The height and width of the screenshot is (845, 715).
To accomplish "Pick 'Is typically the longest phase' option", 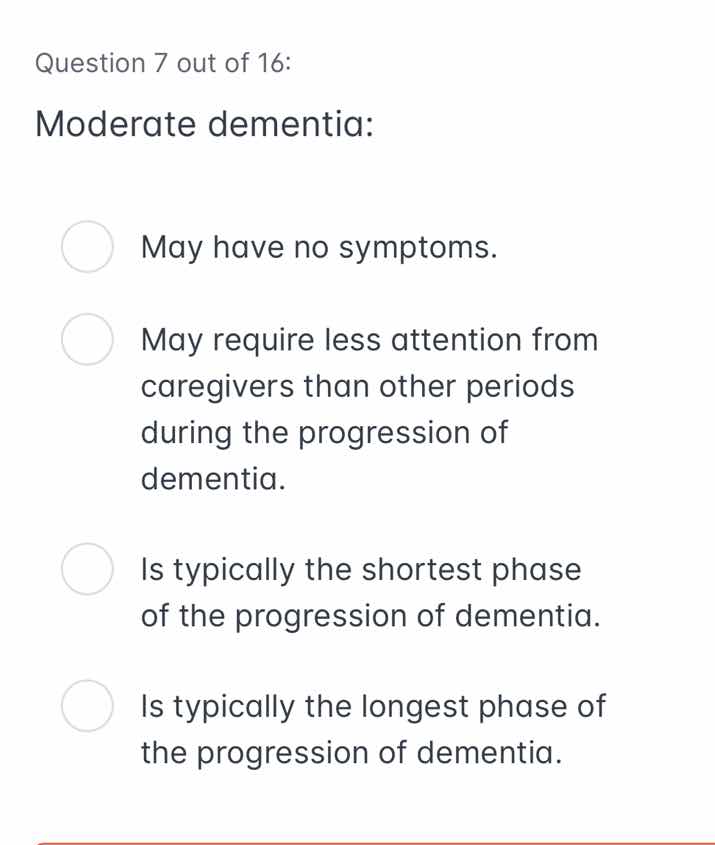I will [x=87, y=706].
